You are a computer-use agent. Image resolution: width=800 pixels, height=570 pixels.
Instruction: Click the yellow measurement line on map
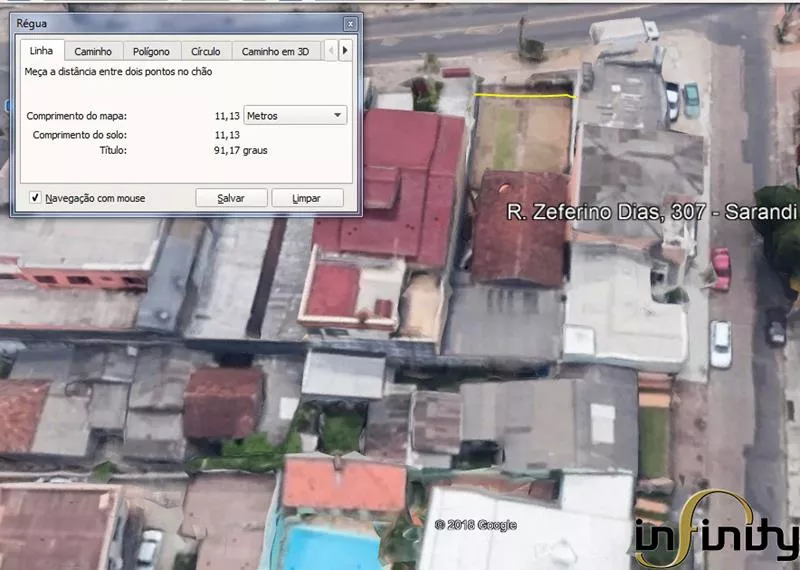point(522,96)
